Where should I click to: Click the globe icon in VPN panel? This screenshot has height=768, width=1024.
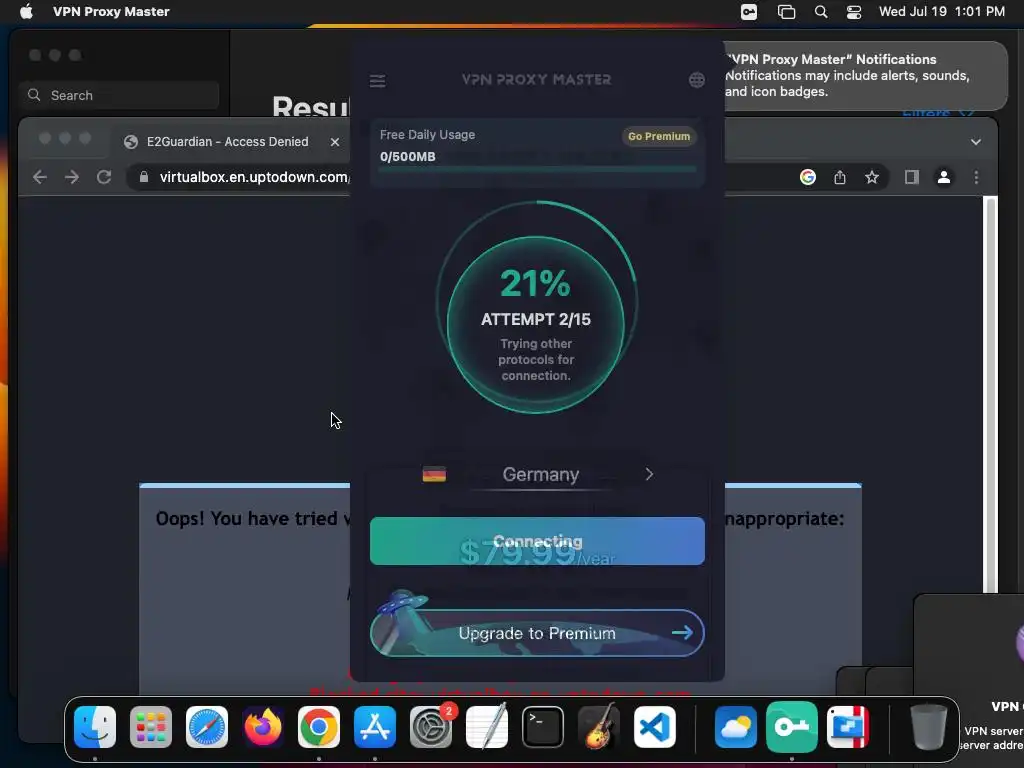(697, 80)
